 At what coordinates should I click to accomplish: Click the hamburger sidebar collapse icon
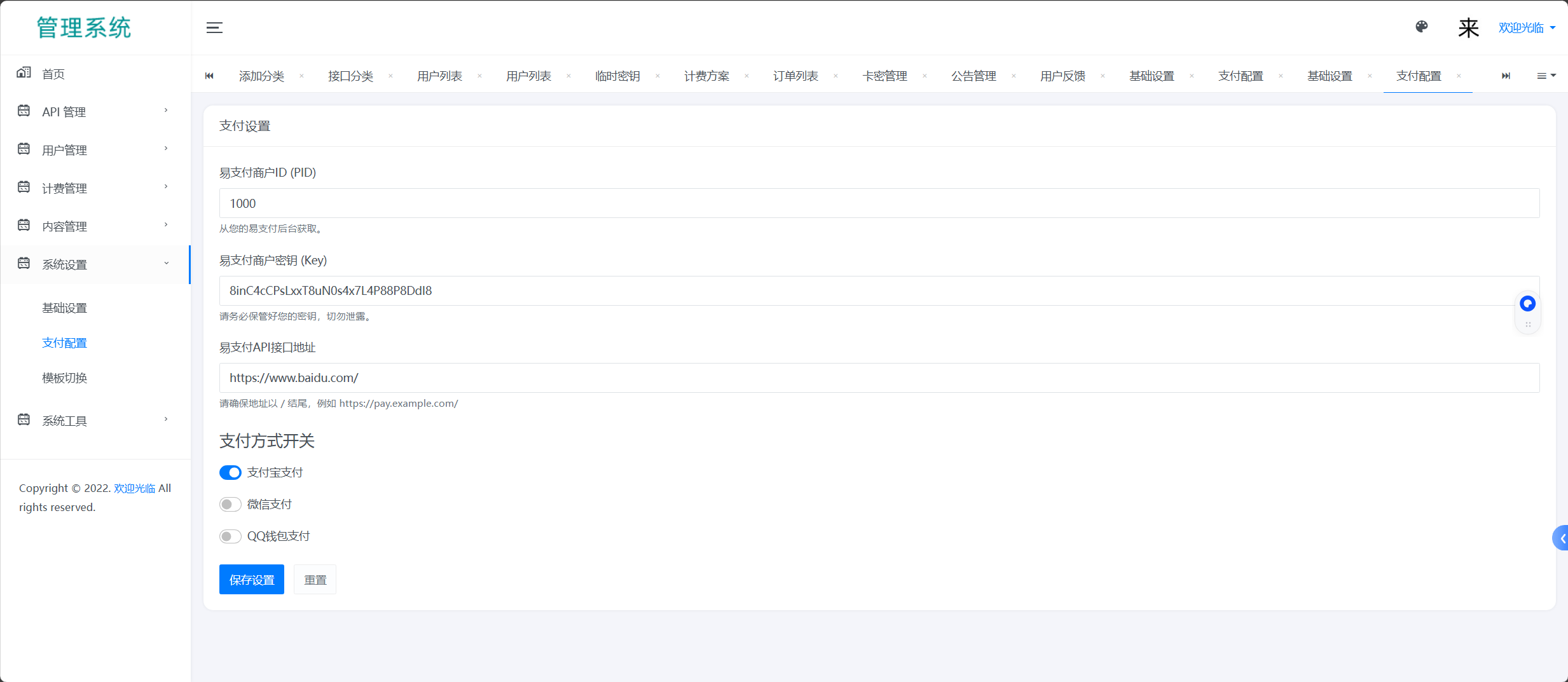tap(214, 27)
